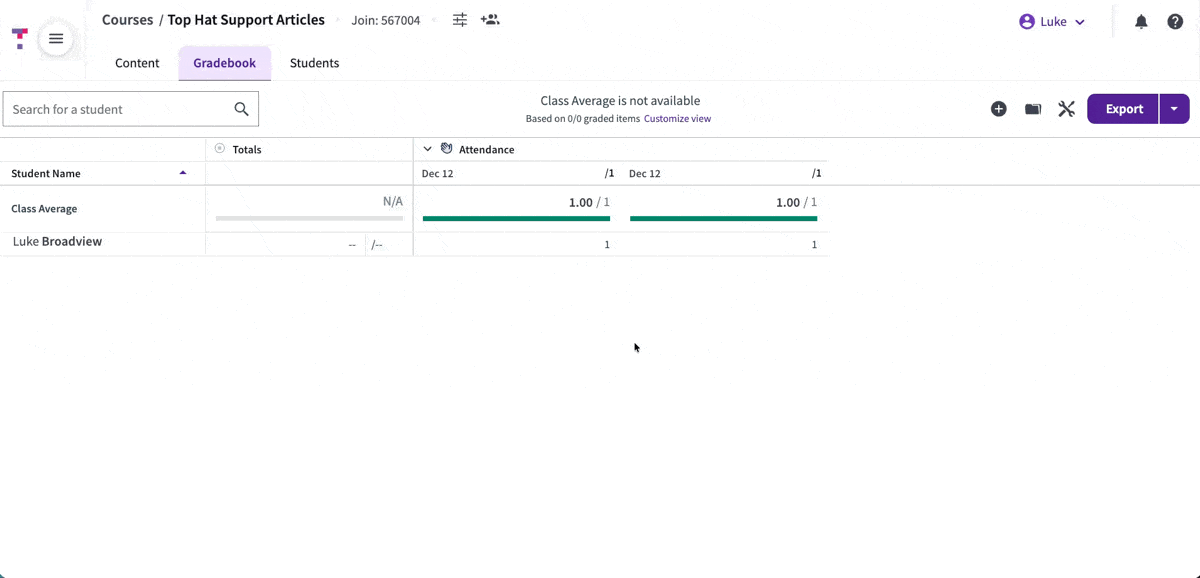Click the Join: 567004 code

coord(386,20)
